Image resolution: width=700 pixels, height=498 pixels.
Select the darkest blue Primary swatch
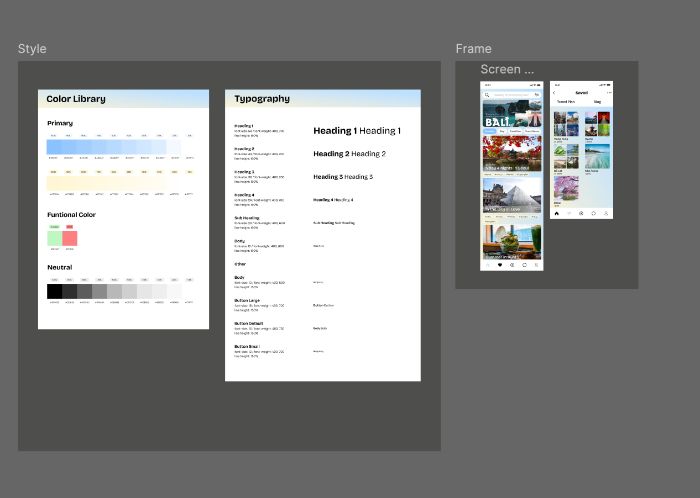point(54,147)
